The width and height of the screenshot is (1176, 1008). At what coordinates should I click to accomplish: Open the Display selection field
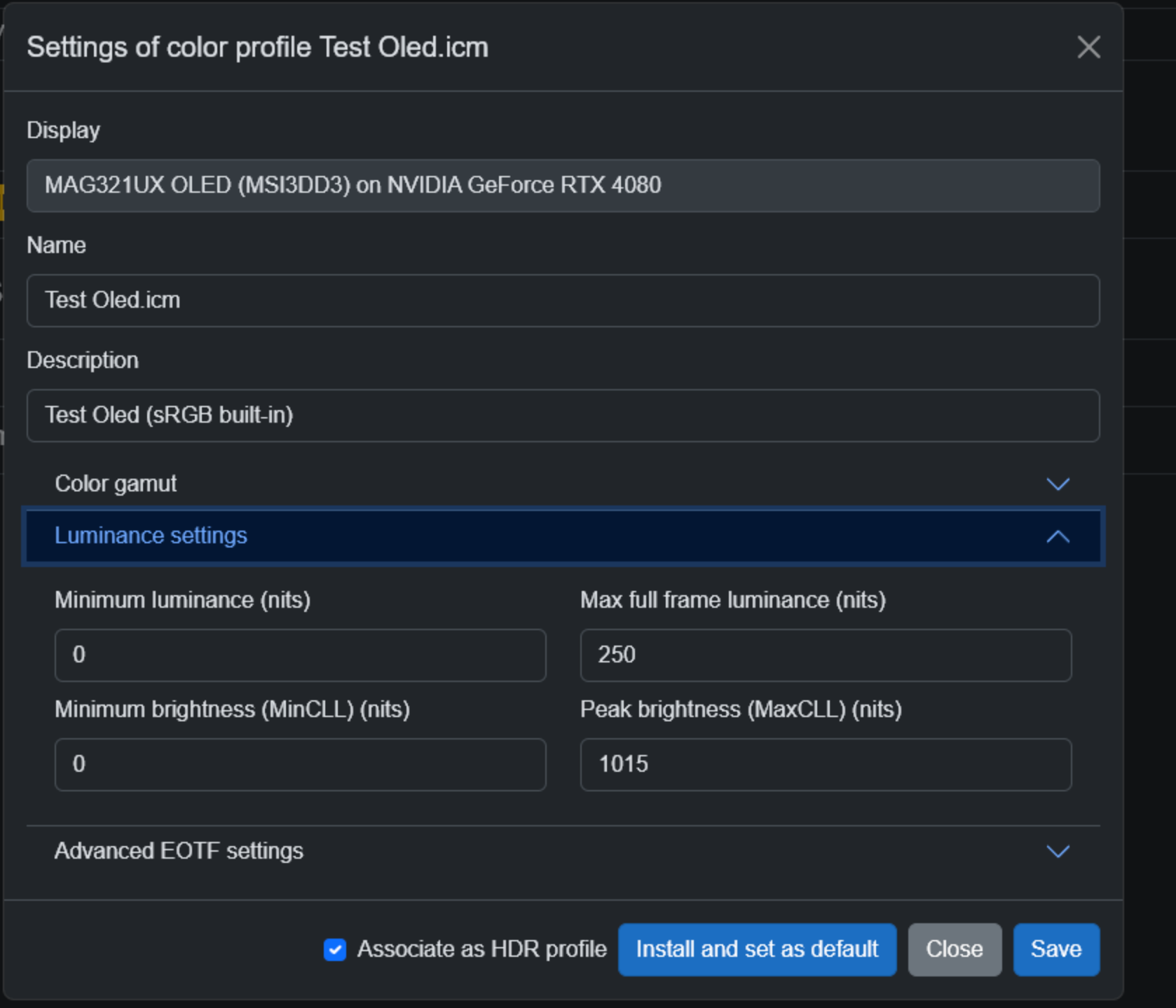563,186
